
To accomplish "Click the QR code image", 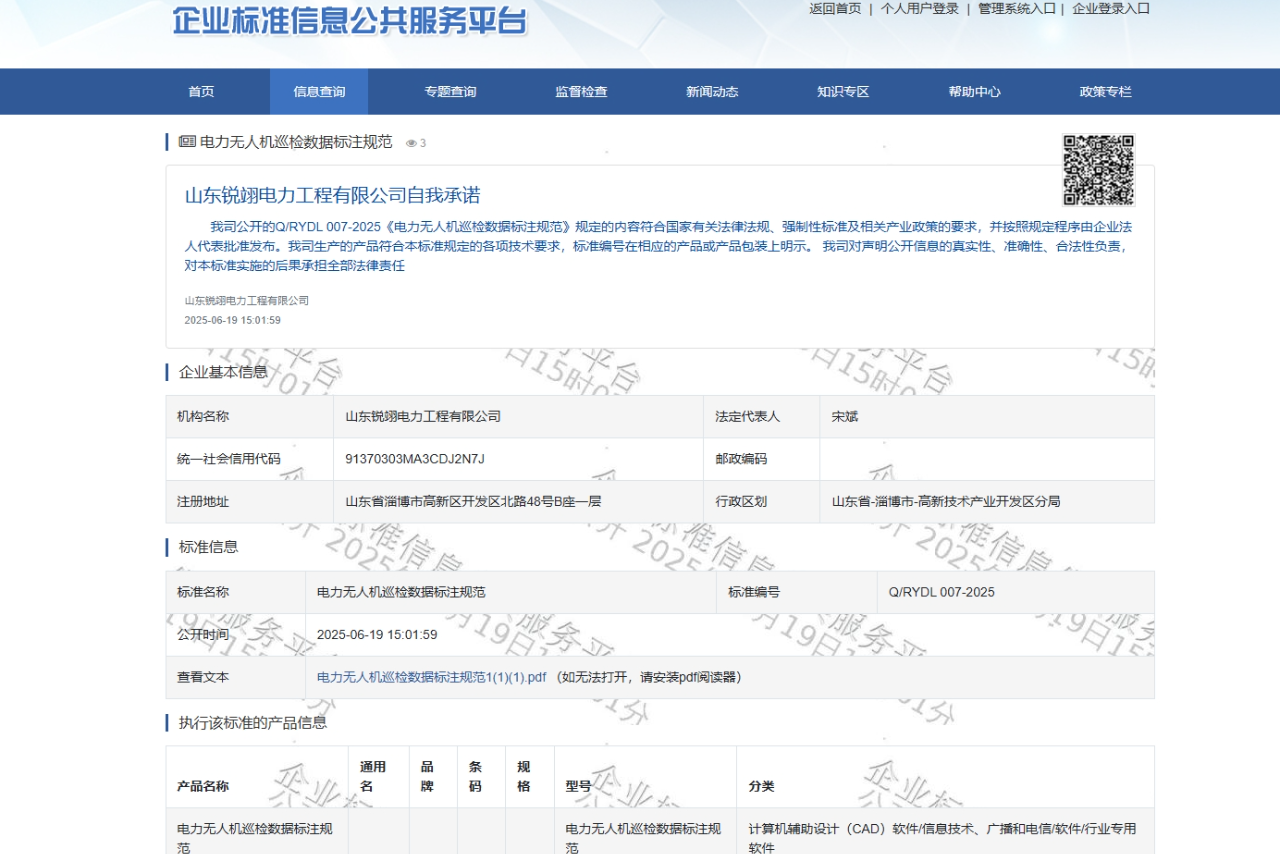I will (x=1098, y=170).
